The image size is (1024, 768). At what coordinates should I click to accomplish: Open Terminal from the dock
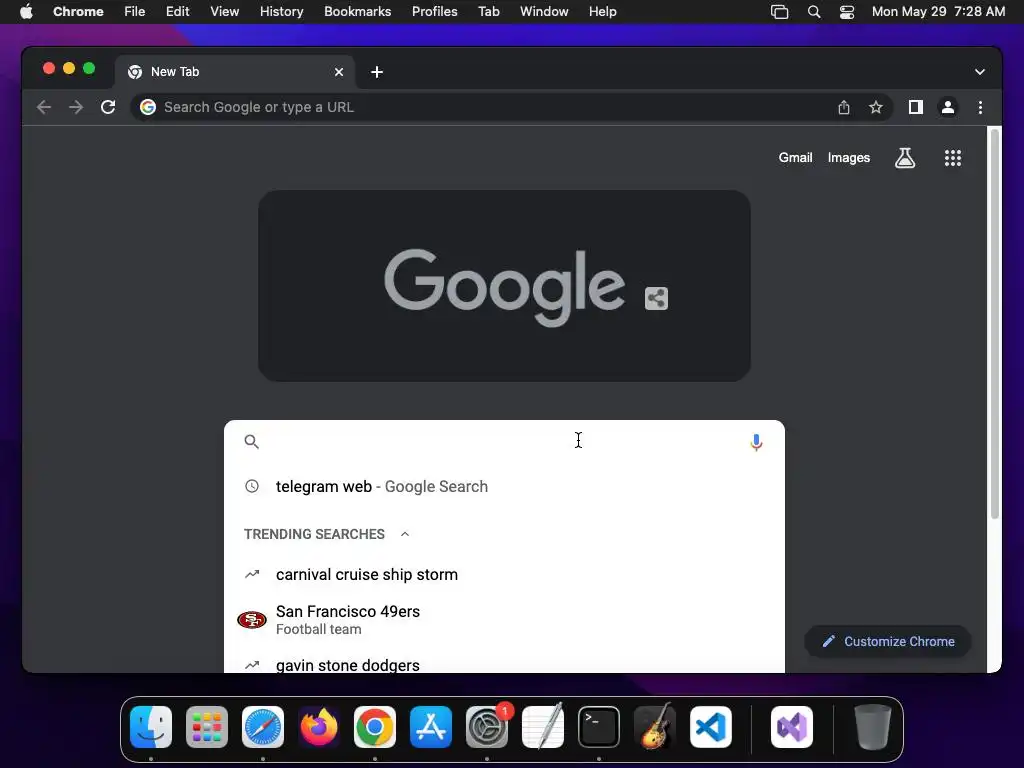tap(599, 727)
